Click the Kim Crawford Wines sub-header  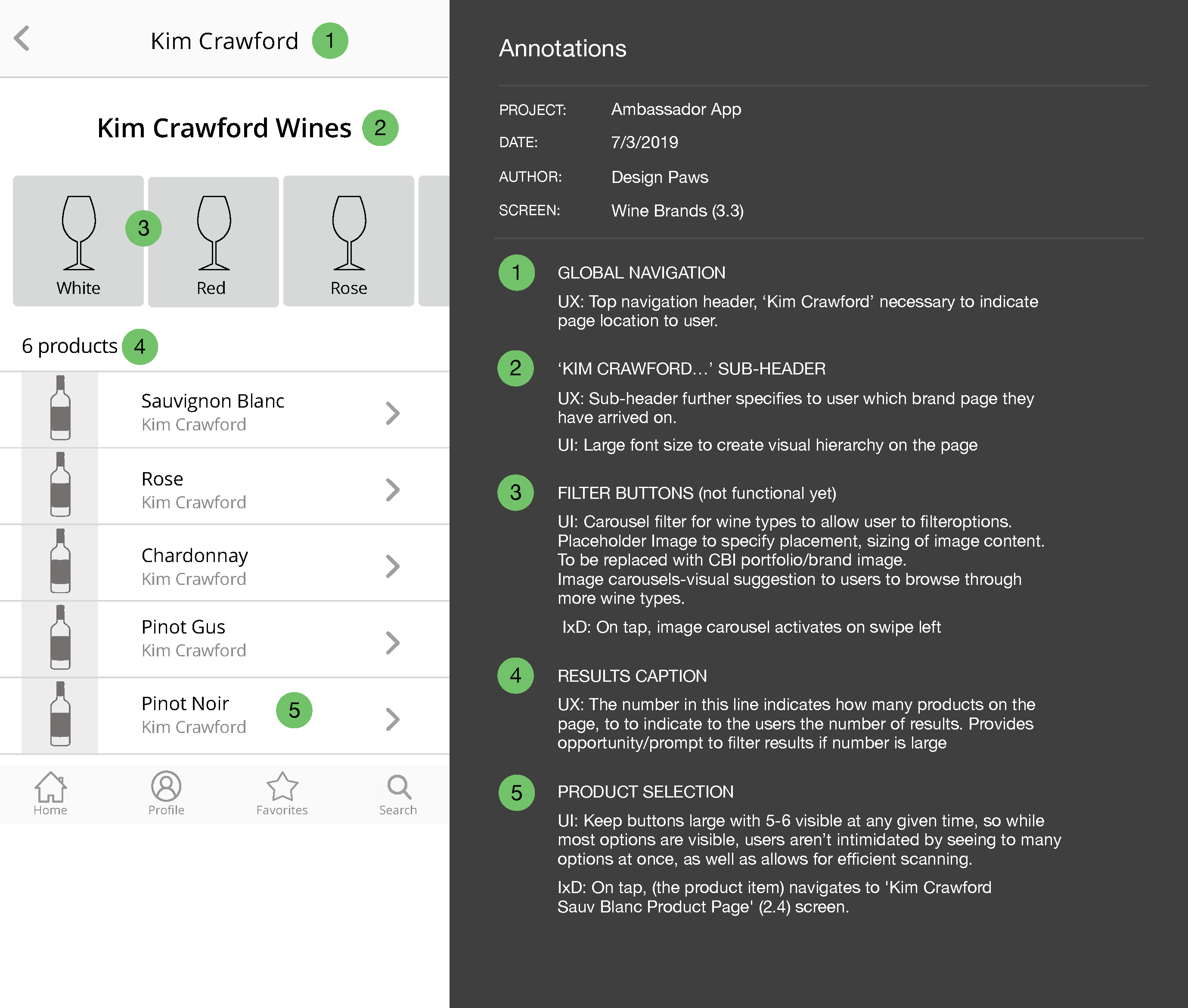(x=224, y=128)
